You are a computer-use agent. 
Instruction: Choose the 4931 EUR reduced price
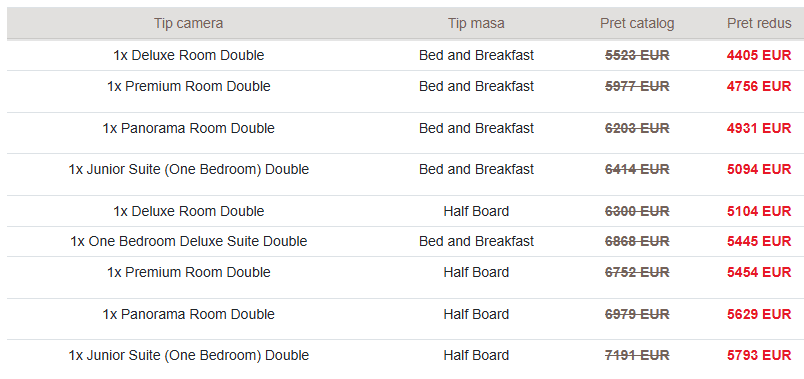pyautogui.click(x=759, y=128)
